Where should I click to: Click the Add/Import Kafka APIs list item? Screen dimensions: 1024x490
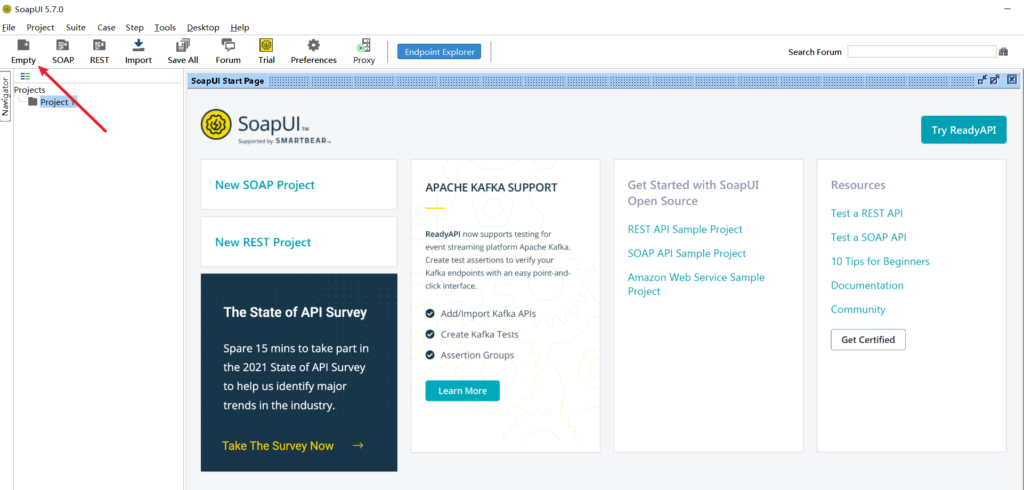tap(488, 314)
